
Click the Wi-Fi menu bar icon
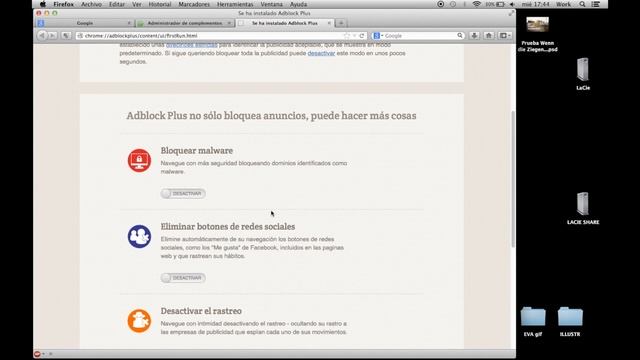point(476,4)
